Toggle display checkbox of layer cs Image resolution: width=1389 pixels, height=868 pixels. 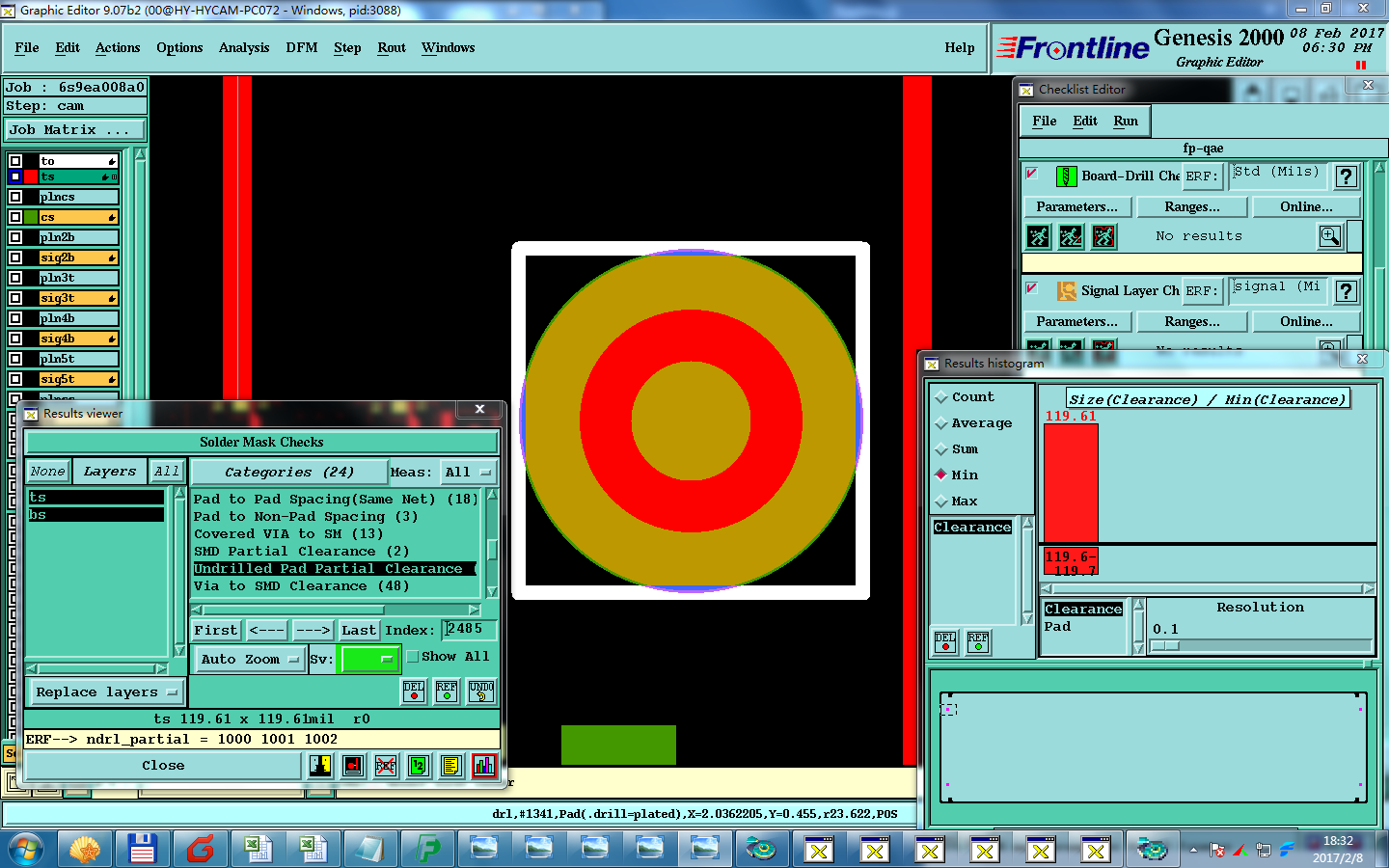15,217
